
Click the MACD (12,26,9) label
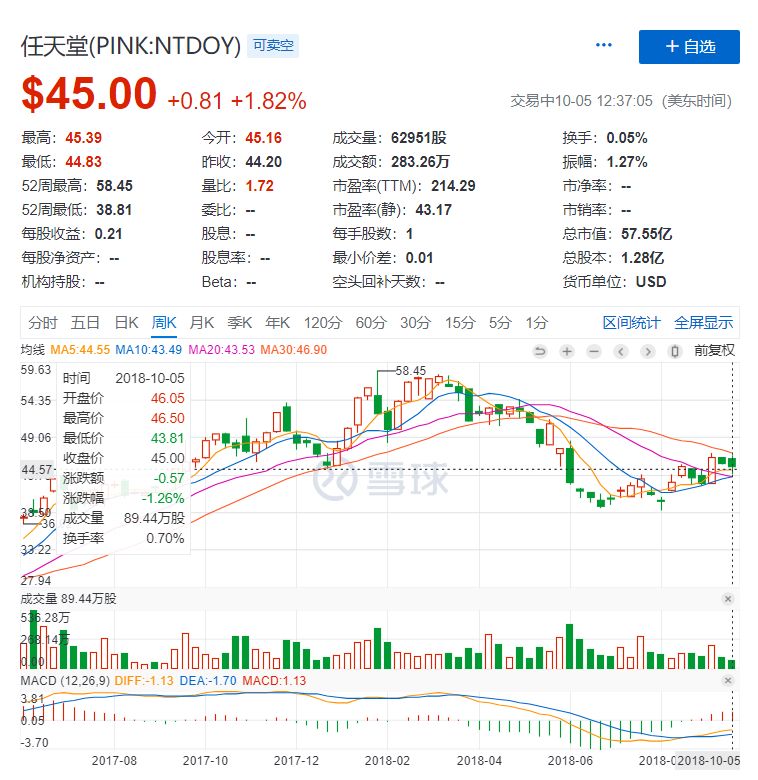point(65,681)
